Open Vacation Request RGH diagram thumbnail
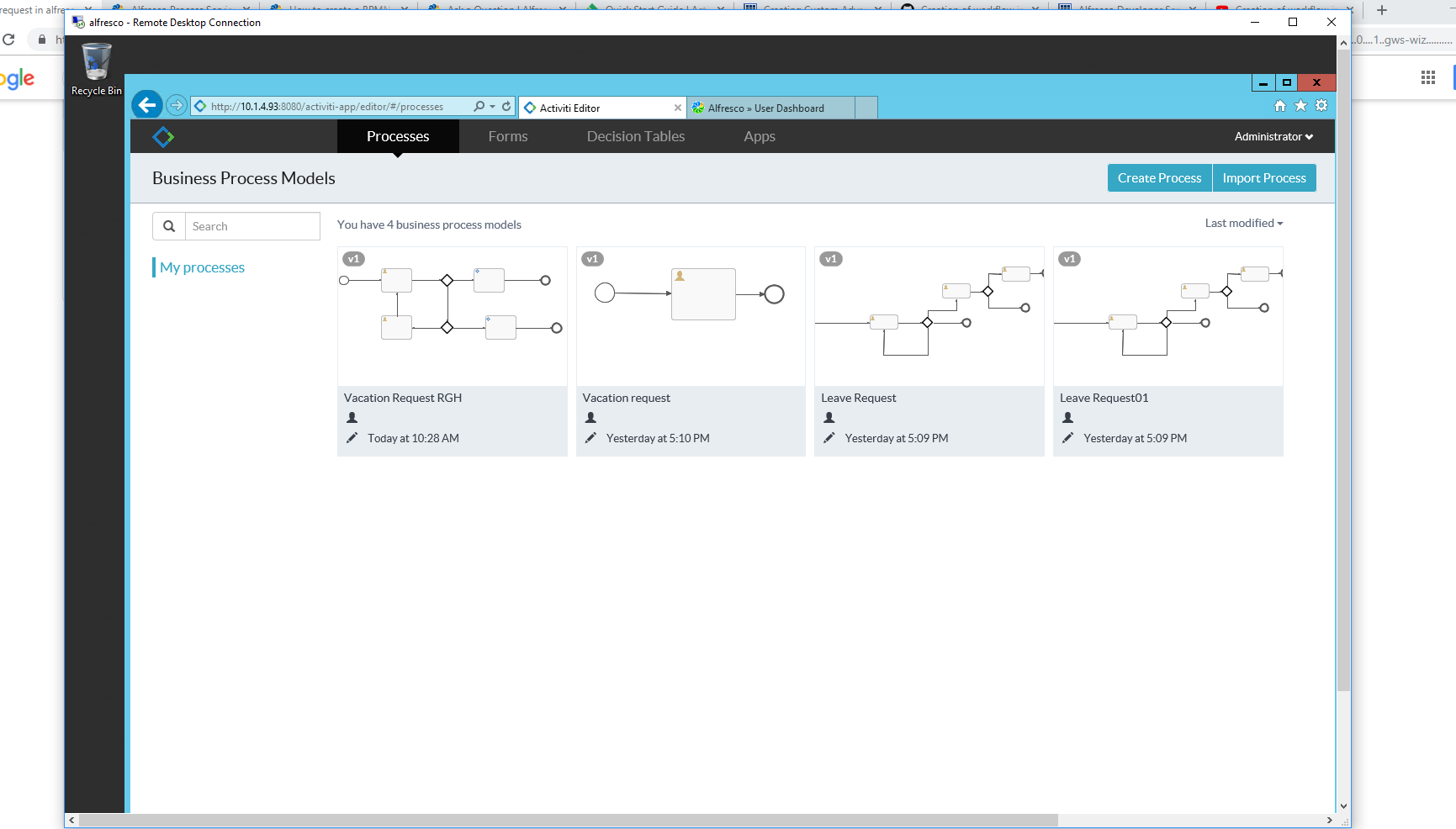1456x829 pixels. (453, 316)
